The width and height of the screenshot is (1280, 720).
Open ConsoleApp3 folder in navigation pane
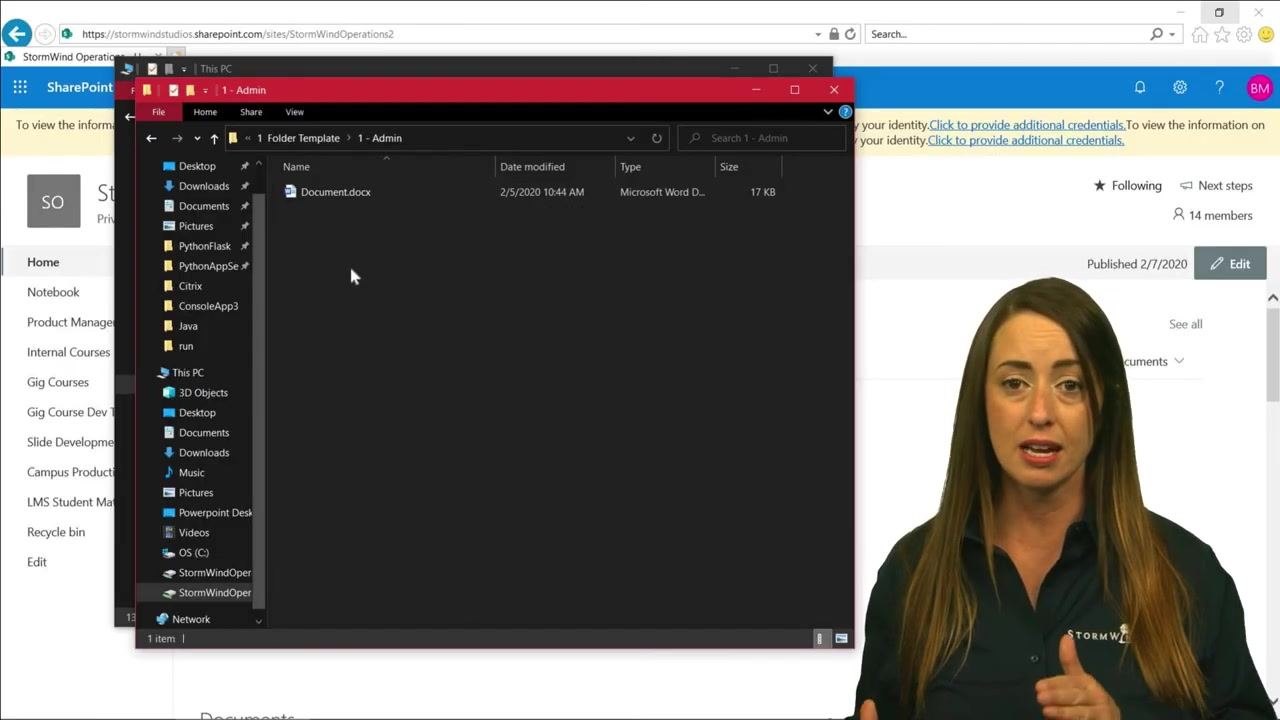pyautogui.click(x=208, y=306)
